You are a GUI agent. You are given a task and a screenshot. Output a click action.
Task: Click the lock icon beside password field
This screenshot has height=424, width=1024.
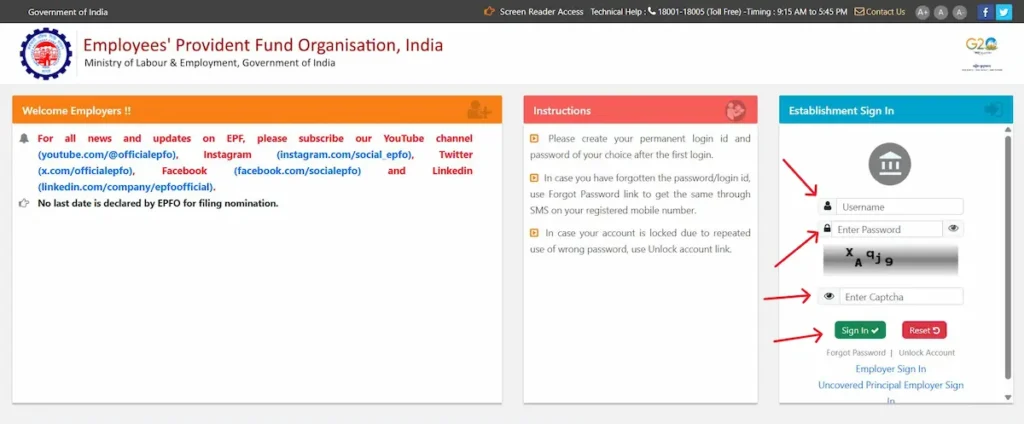827,229
